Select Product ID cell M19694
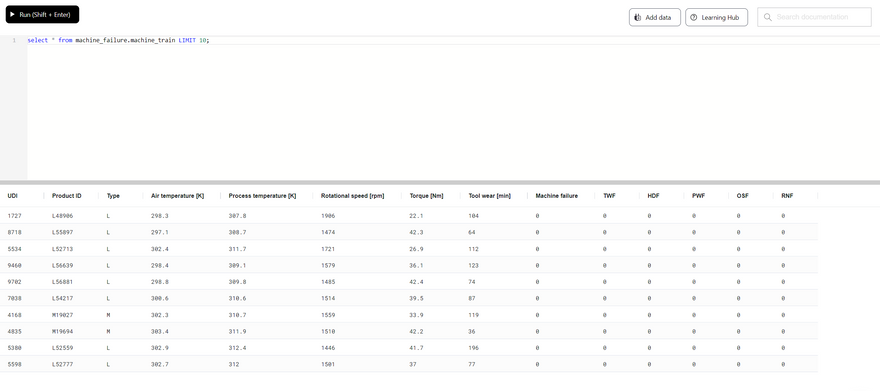The width and height of the screenshot is (880, 391). [62, 331]
